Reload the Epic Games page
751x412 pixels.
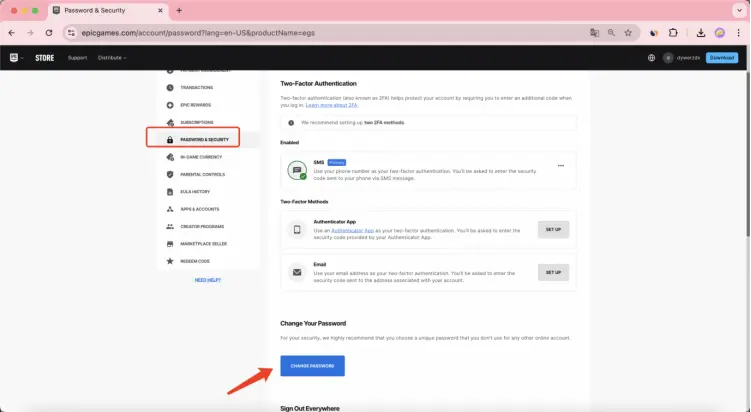(49, 33)
